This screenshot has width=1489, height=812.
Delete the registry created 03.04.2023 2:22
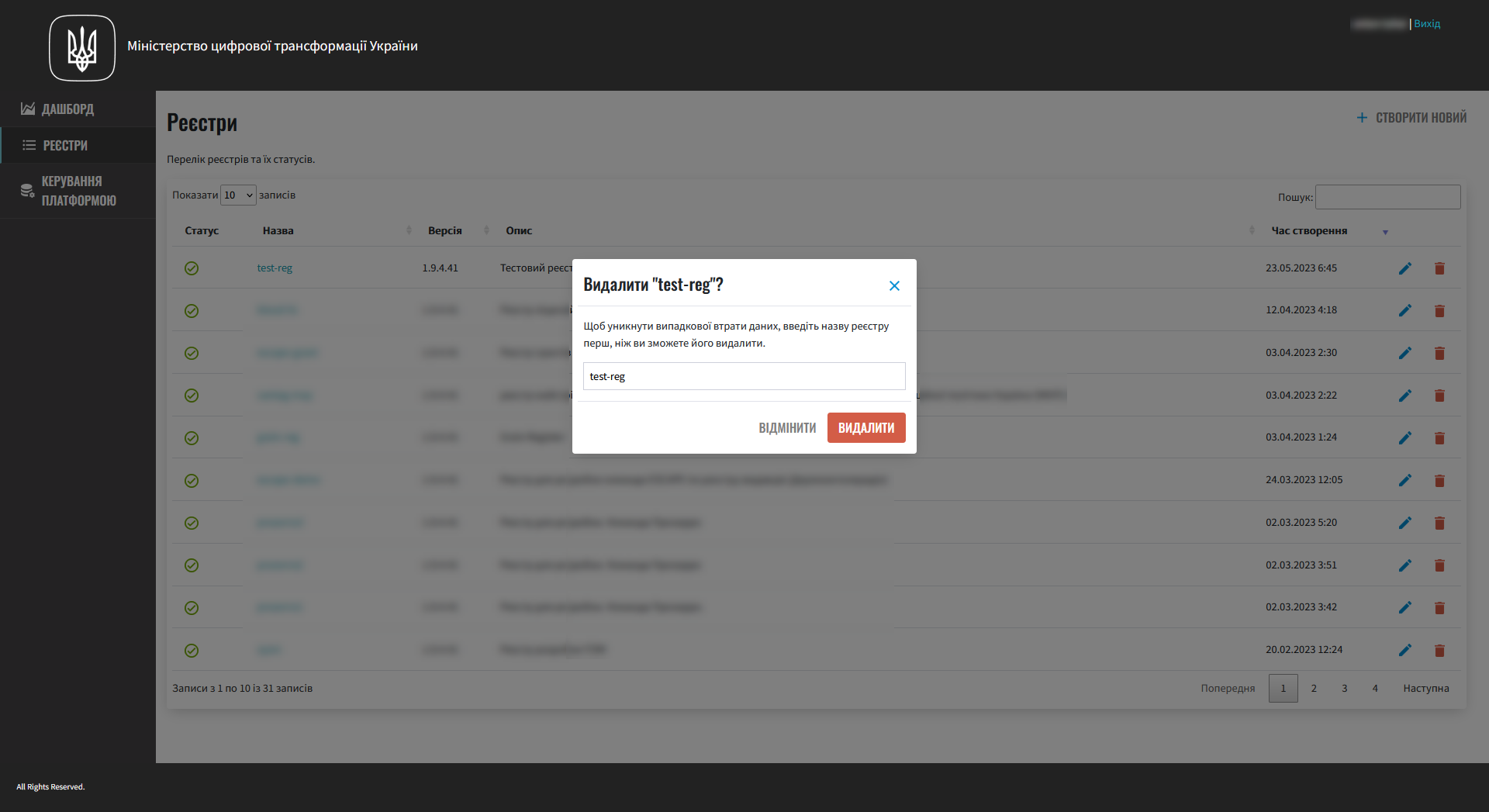tap(1439, 396)
